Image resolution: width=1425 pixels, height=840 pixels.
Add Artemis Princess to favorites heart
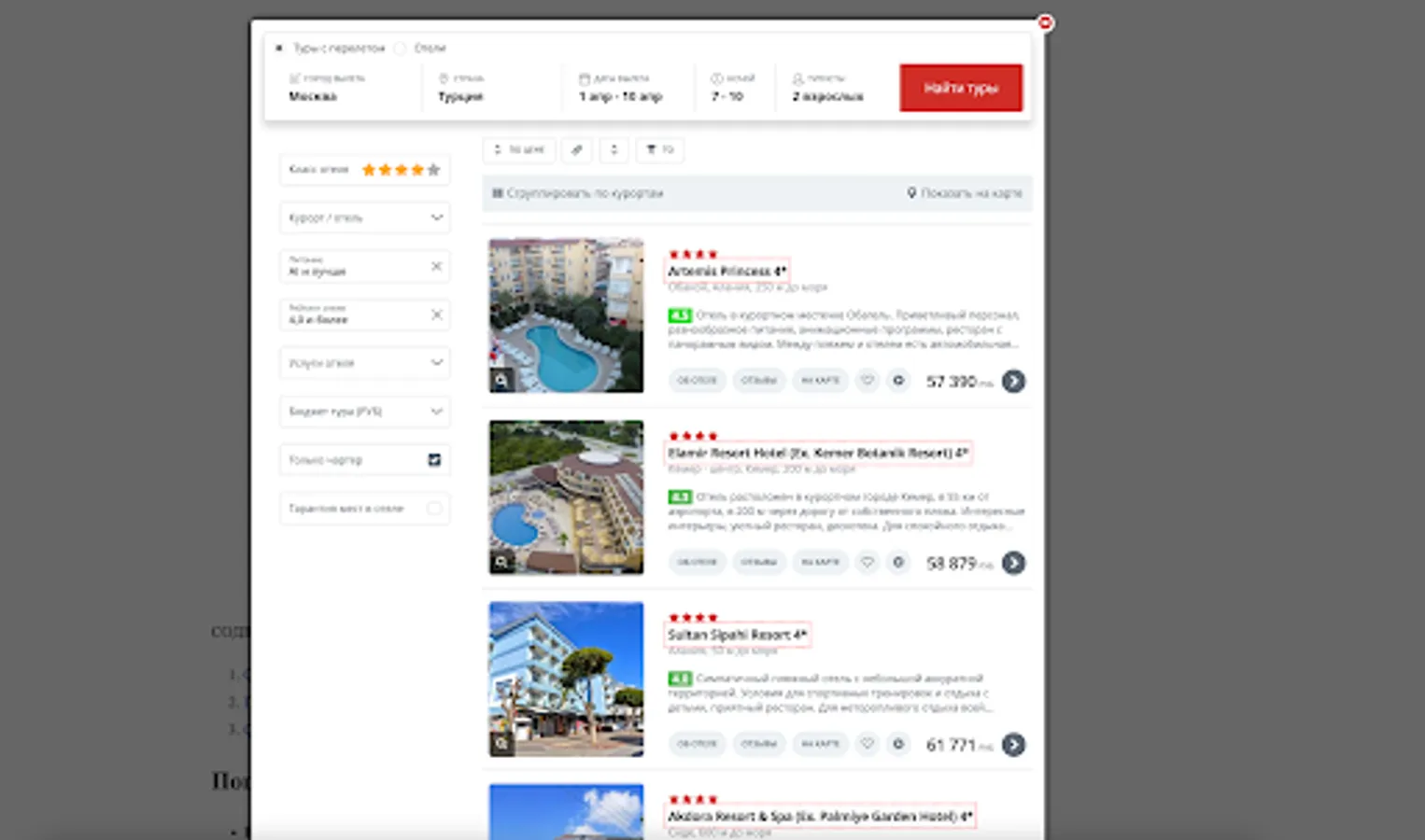click(x=868, y=381)
